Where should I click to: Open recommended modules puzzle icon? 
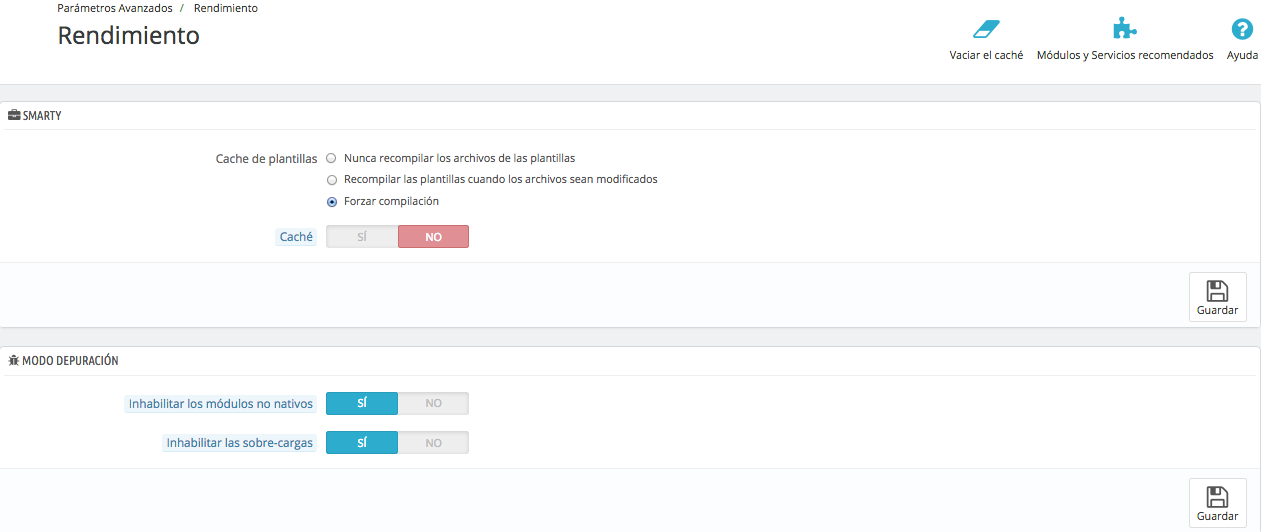coord(1125,29)
